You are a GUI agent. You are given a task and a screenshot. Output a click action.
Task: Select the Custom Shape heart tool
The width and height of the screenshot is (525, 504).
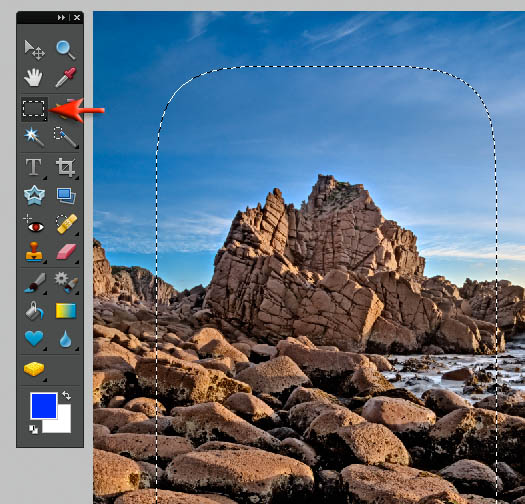pyautogui.click(x=34, y=338)
